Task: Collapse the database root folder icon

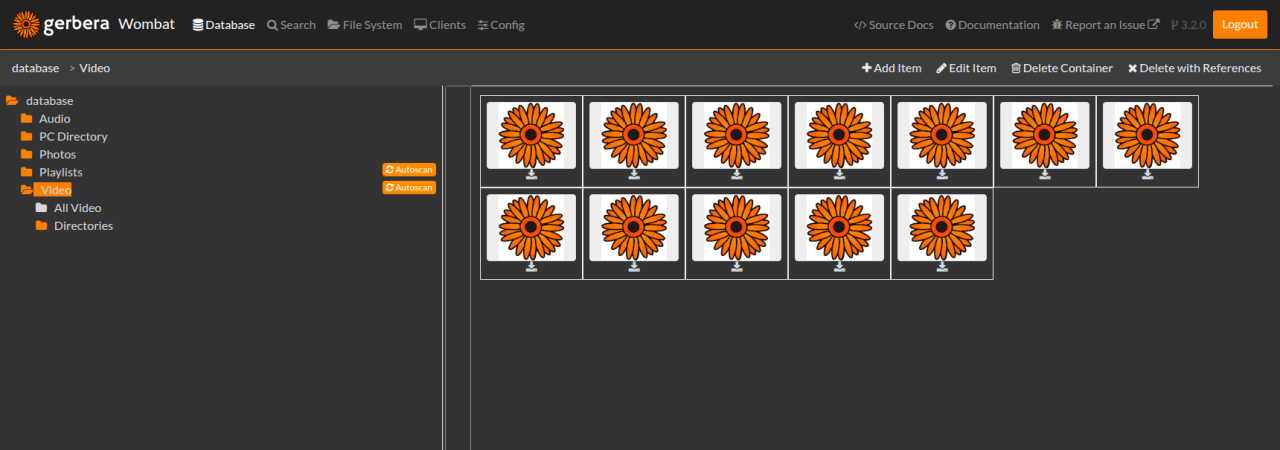Action: [12, 101]
